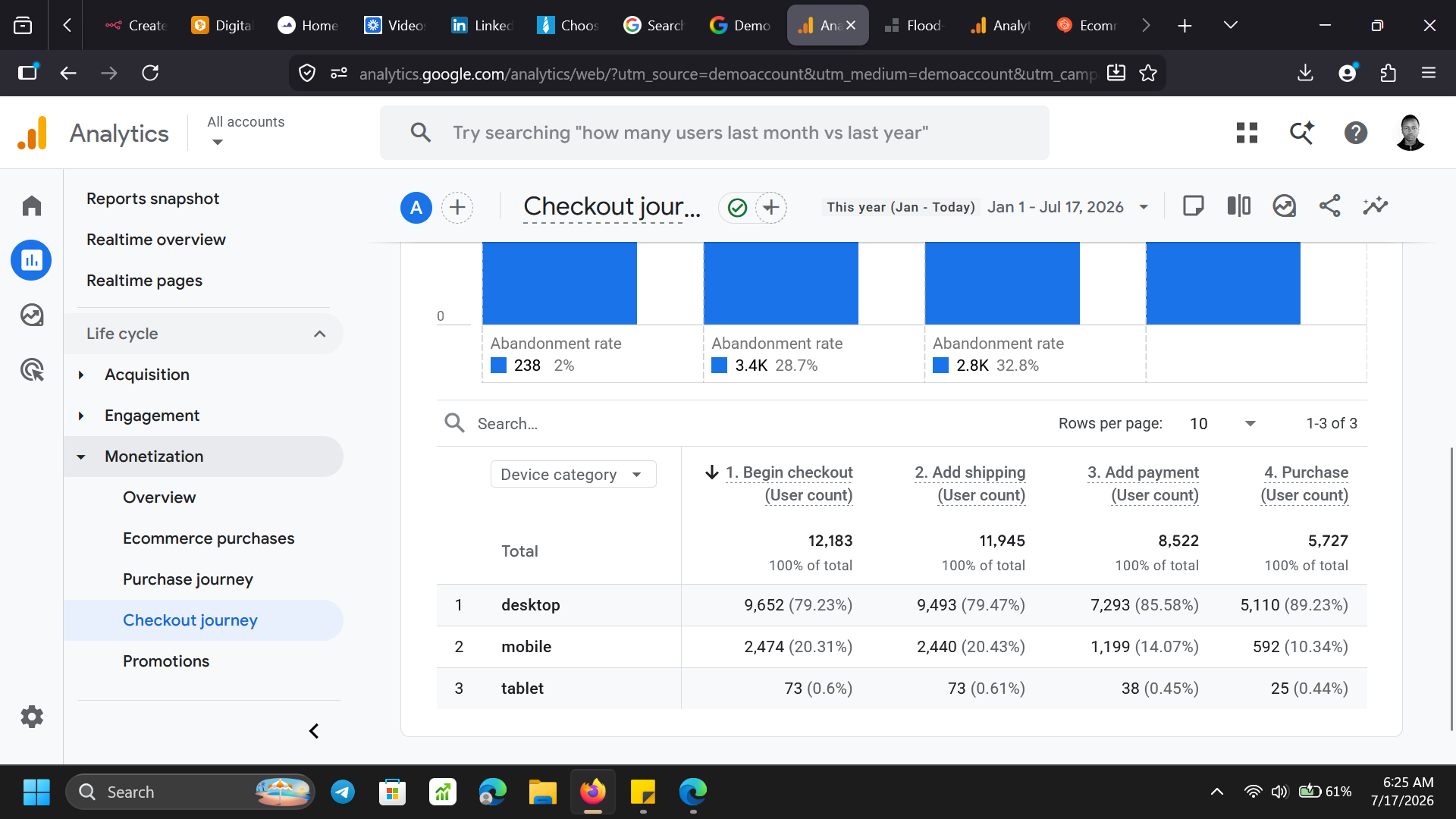Open the share this report icon

tap(1329, 206)
